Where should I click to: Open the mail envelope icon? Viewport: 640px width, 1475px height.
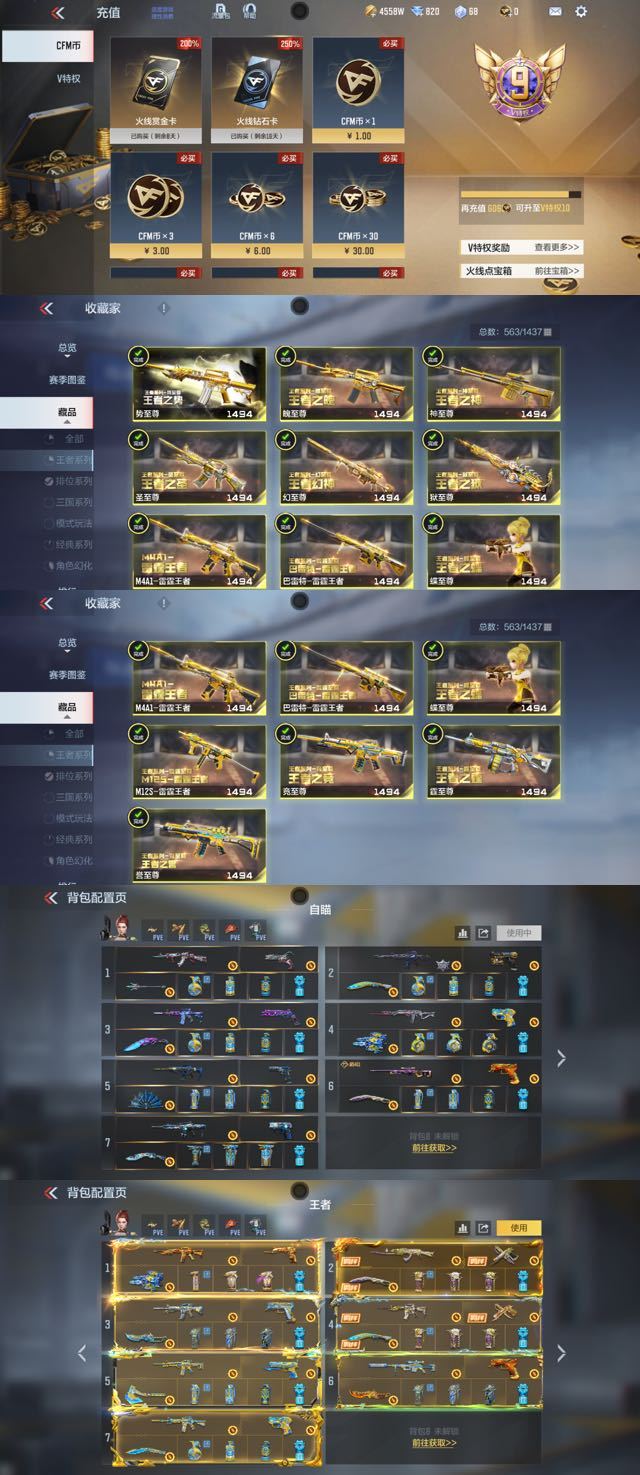(x=555, y=12)
